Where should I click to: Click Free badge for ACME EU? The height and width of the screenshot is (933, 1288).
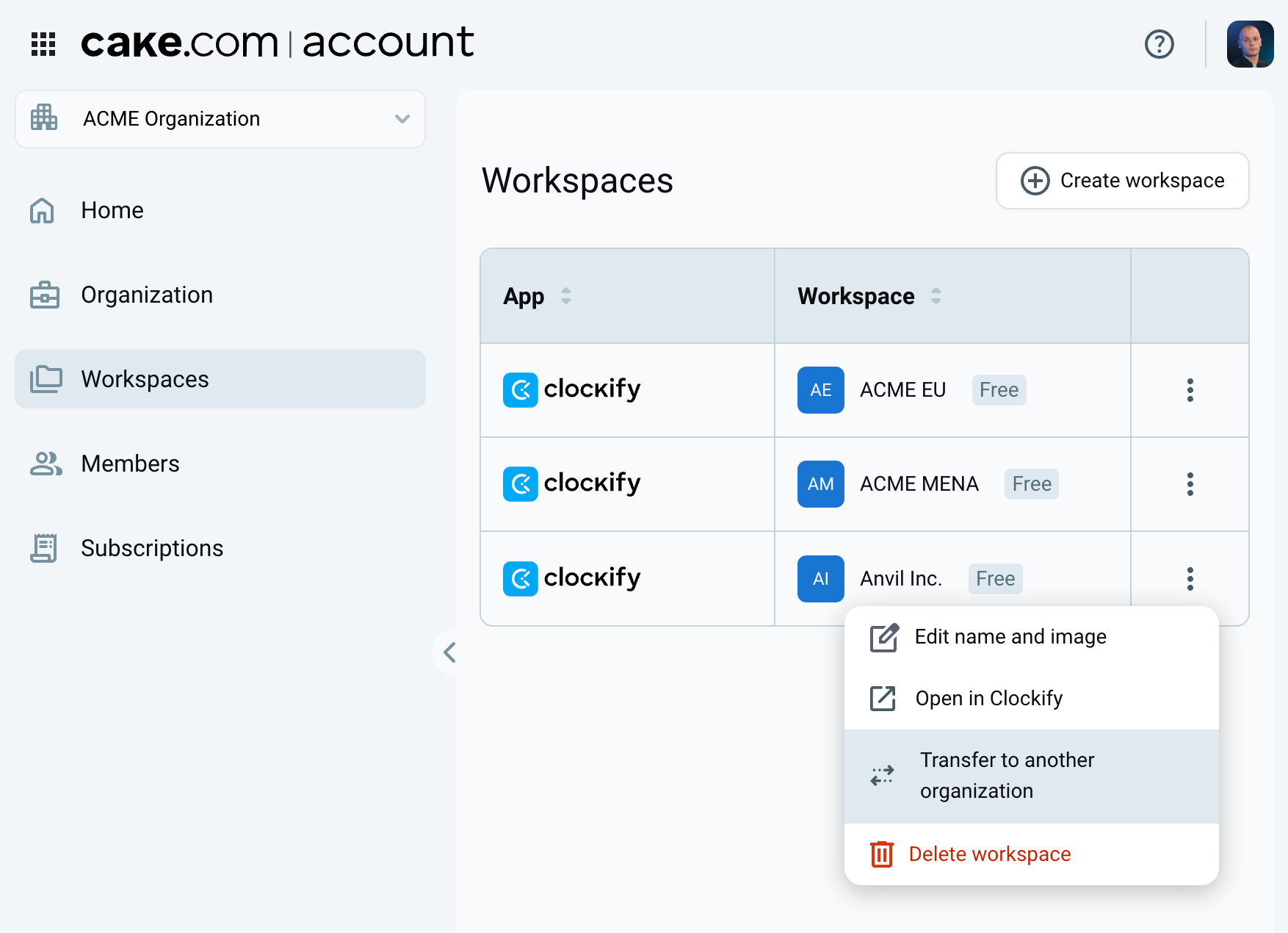[999, 390]
